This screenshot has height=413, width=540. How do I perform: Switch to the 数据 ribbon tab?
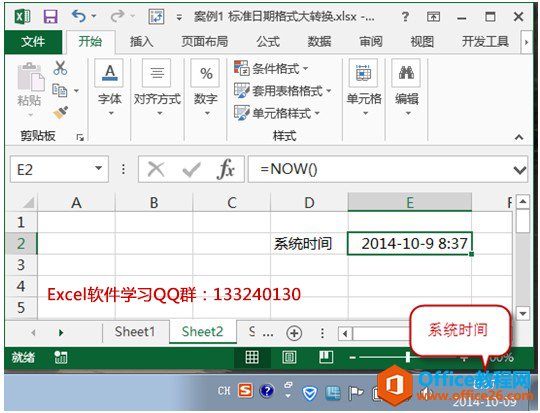click(x=319, y=42)
